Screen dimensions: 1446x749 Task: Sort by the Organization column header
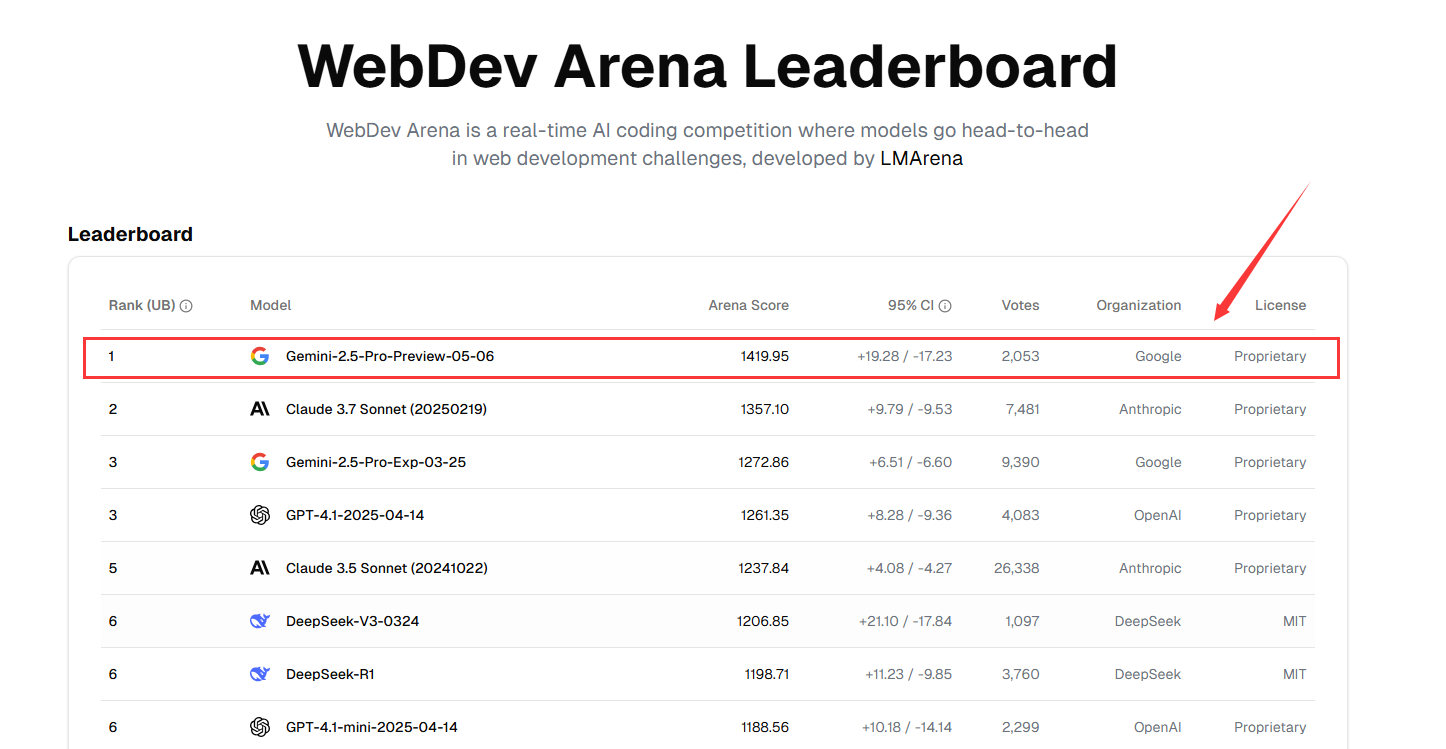pos(1139,305)
